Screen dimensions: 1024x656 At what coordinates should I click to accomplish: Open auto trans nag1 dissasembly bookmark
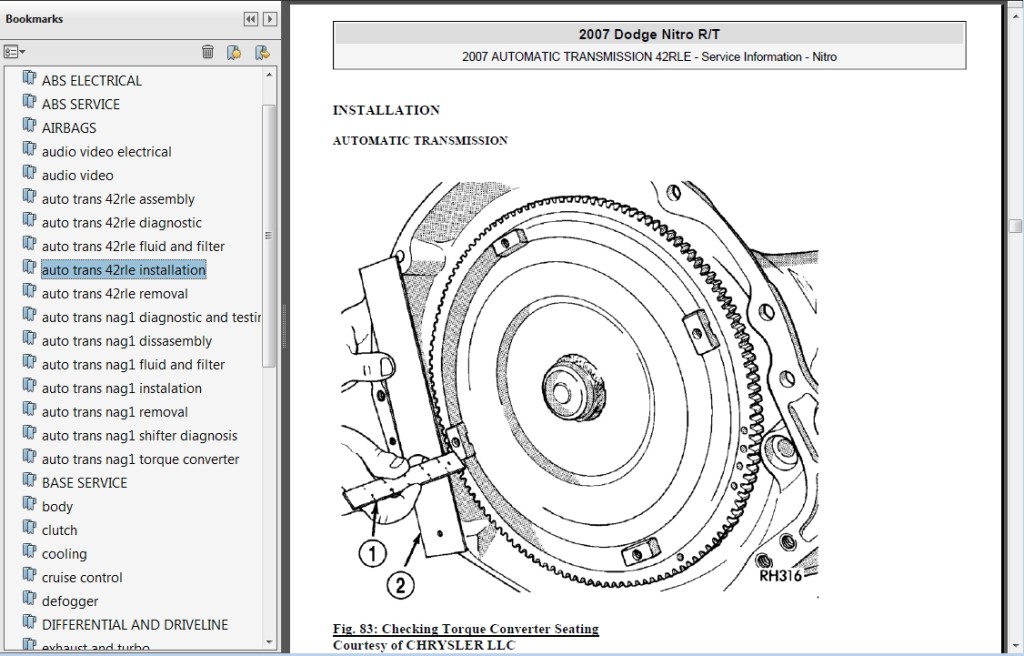click(x=127, y=341)
